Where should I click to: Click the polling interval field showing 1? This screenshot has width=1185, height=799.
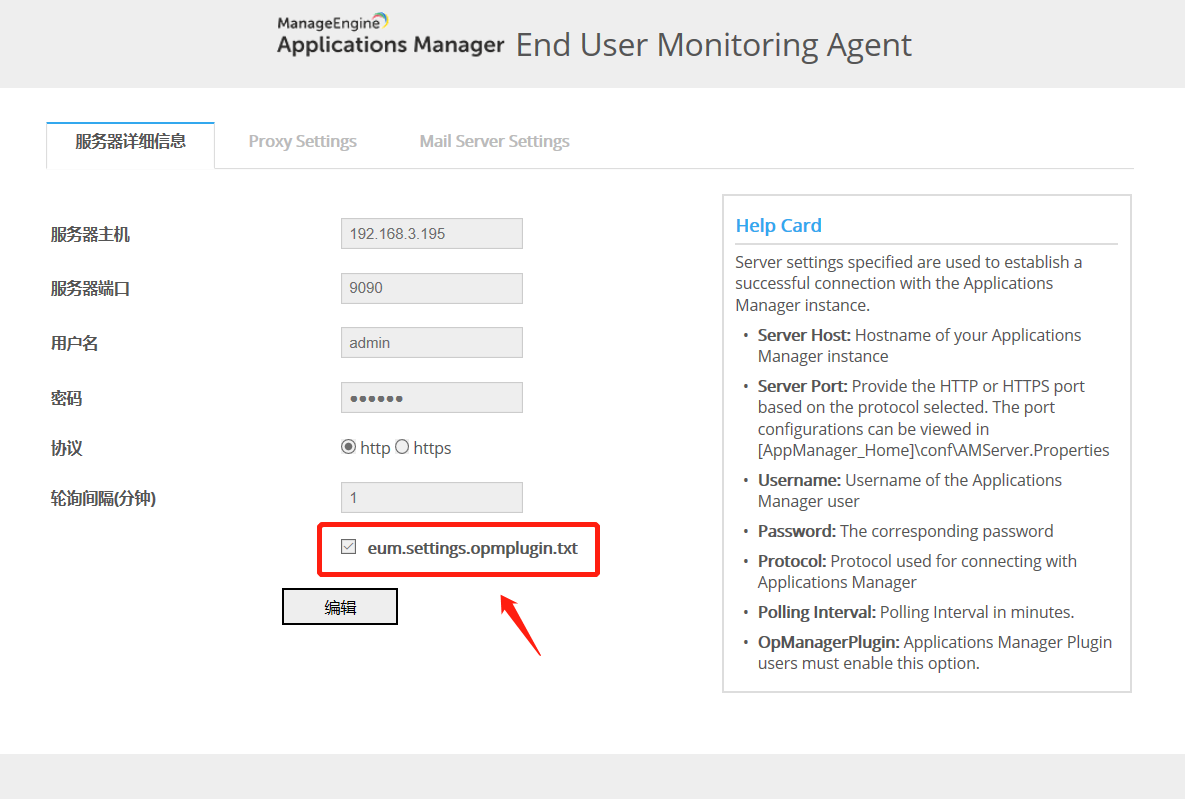432,497
